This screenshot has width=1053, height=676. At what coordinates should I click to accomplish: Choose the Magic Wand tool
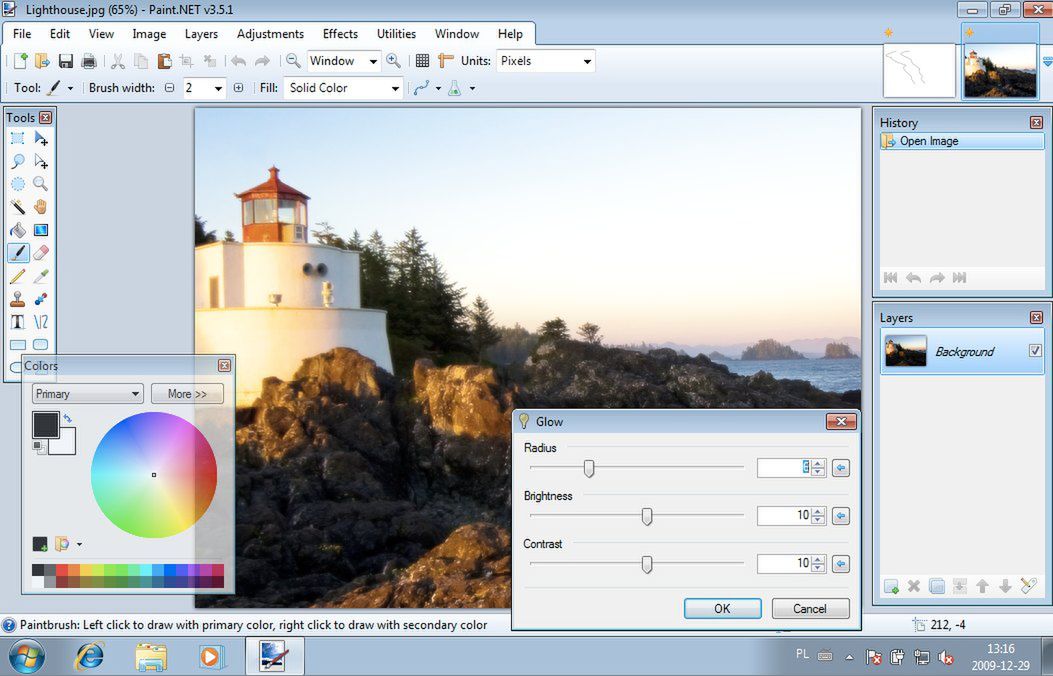click(17, 207)
